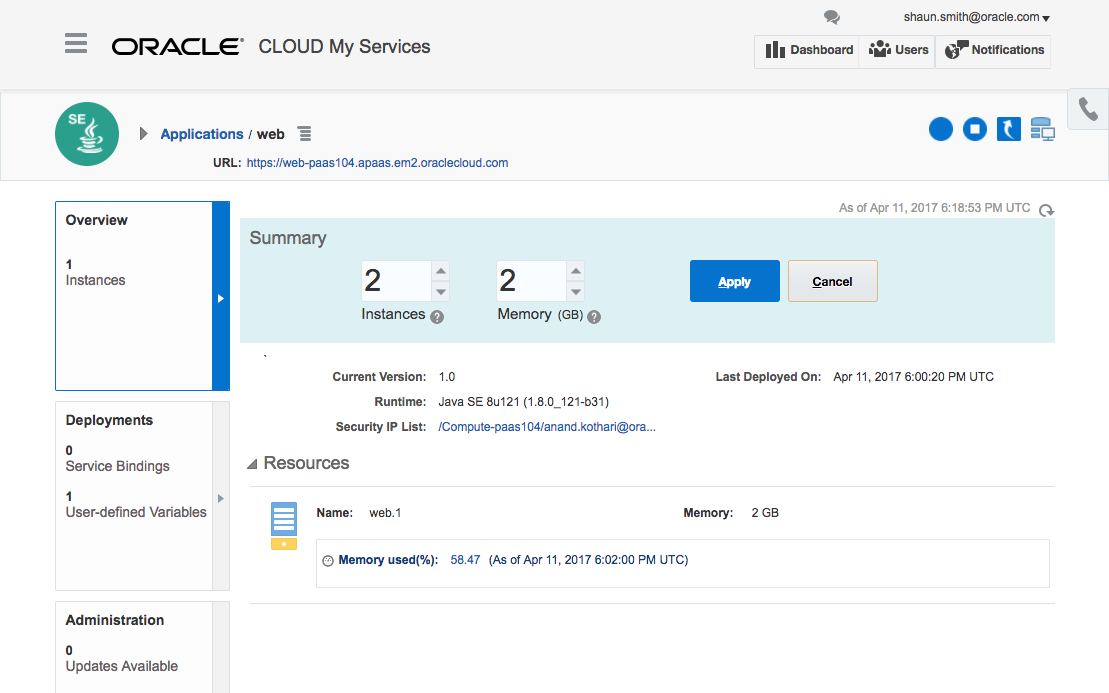Click the Current Version 1.0 value
Image resolution: width=1109 pixels, height=693 pixels.
click(446, 377)
